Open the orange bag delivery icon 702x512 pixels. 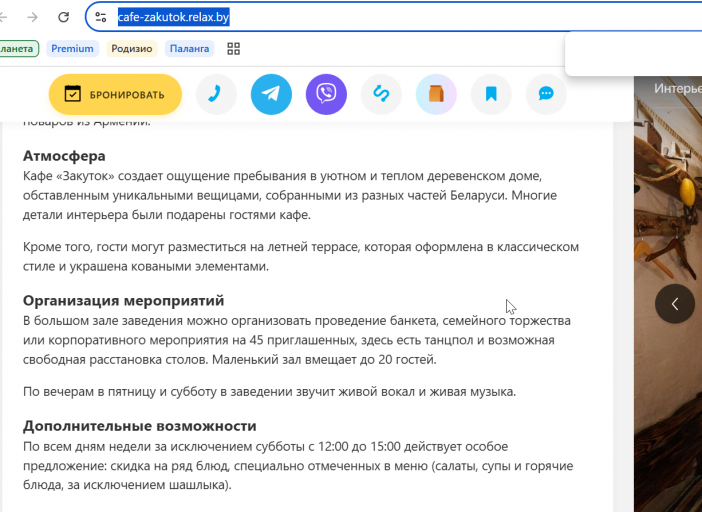click(436, 94)
